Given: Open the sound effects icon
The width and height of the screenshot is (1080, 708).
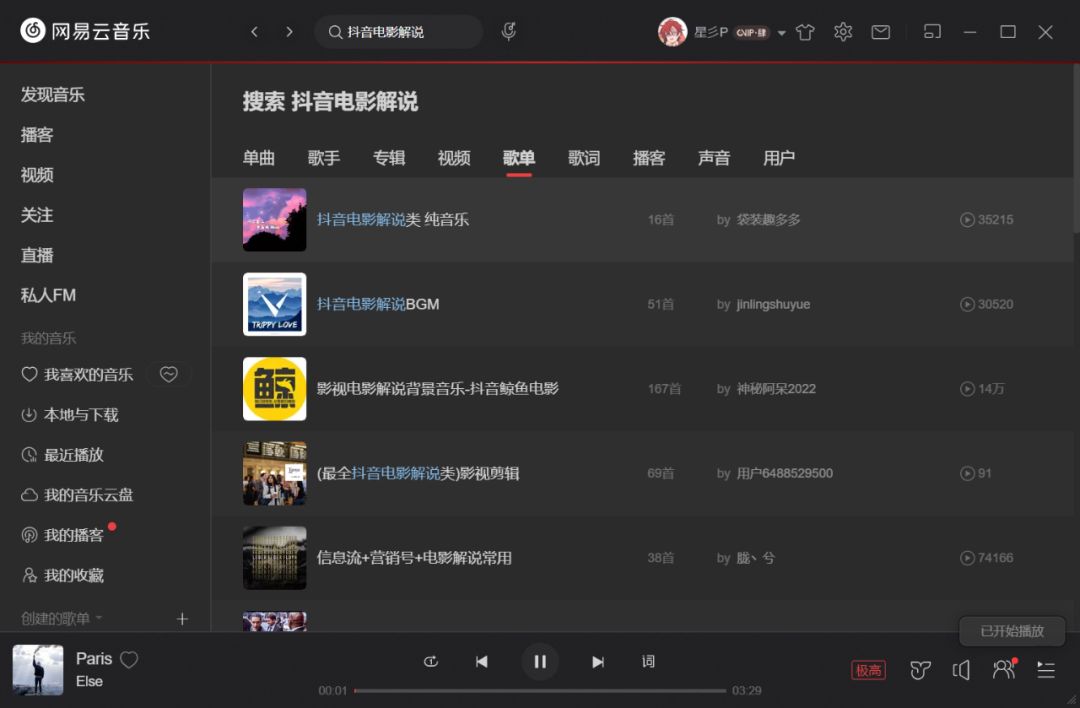Looking at the screenshot, I should pyautogui.click(x=920, y=670).
